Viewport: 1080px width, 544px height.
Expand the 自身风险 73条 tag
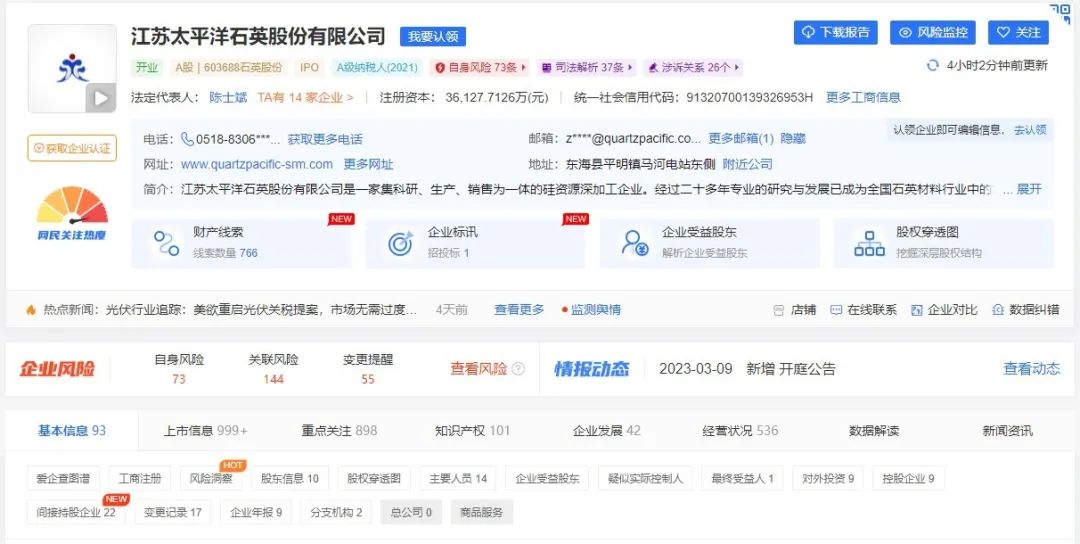point(480,67)
